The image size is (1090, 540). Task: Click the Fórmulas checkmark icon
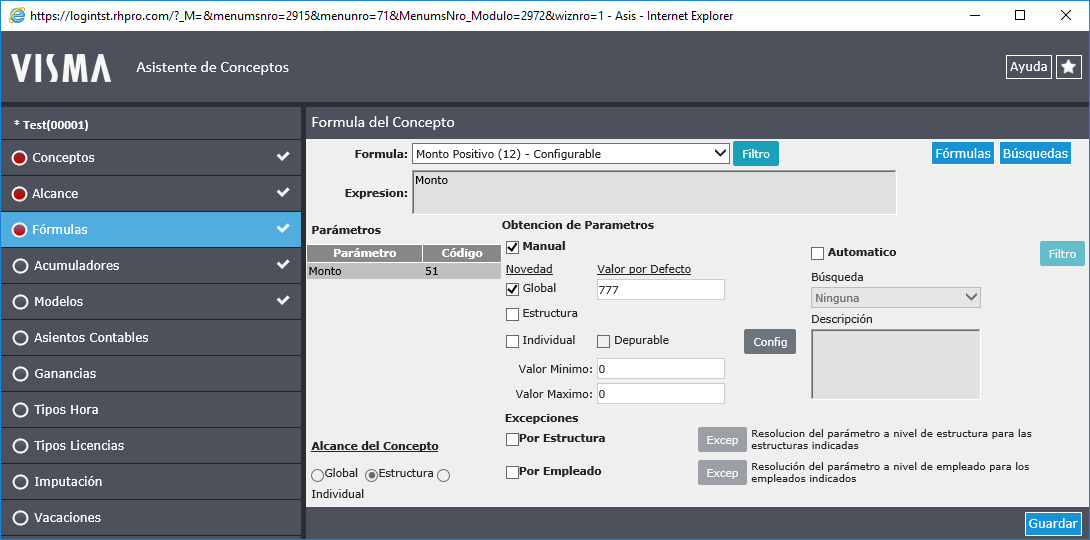tap(283, 229)
